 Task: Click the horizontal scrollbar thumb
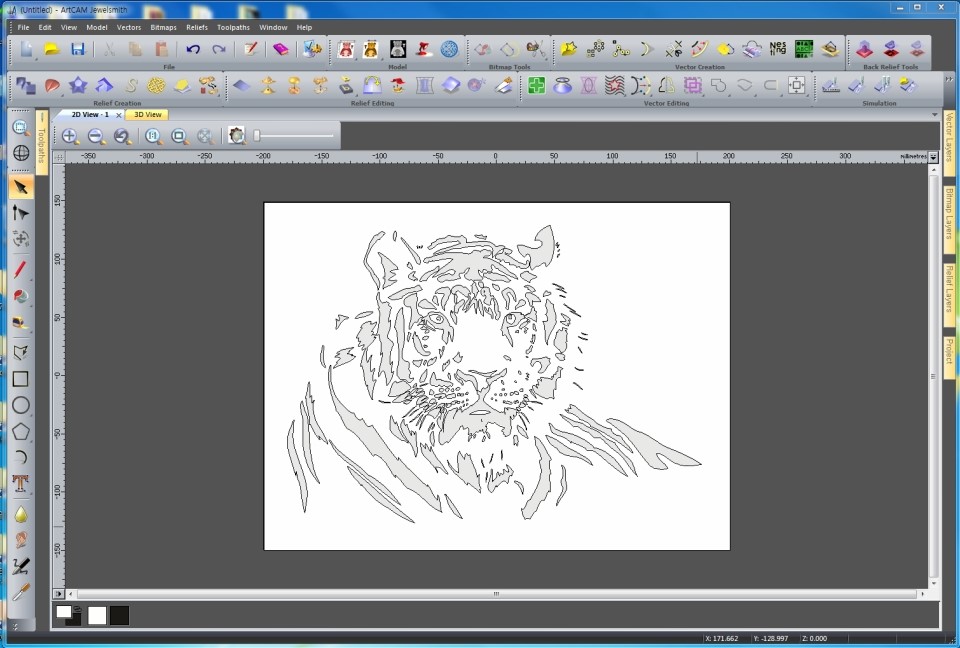497,593
